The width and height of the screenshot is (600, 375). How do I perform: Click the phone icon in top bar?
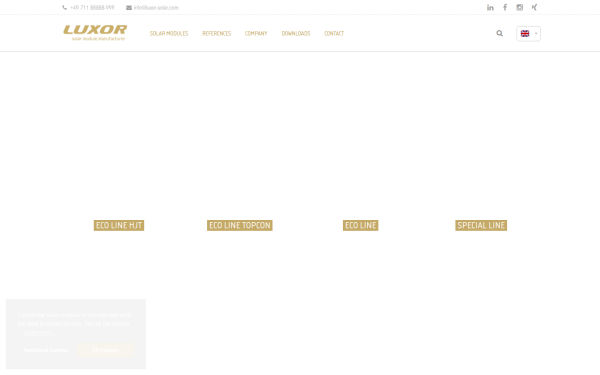coord(64,8)
